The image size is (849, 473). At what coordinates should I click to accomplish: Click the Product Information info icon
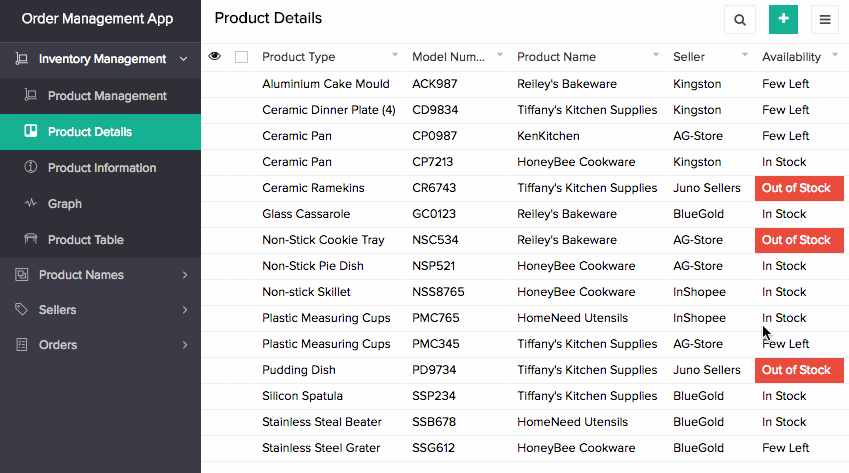[30, 168]
